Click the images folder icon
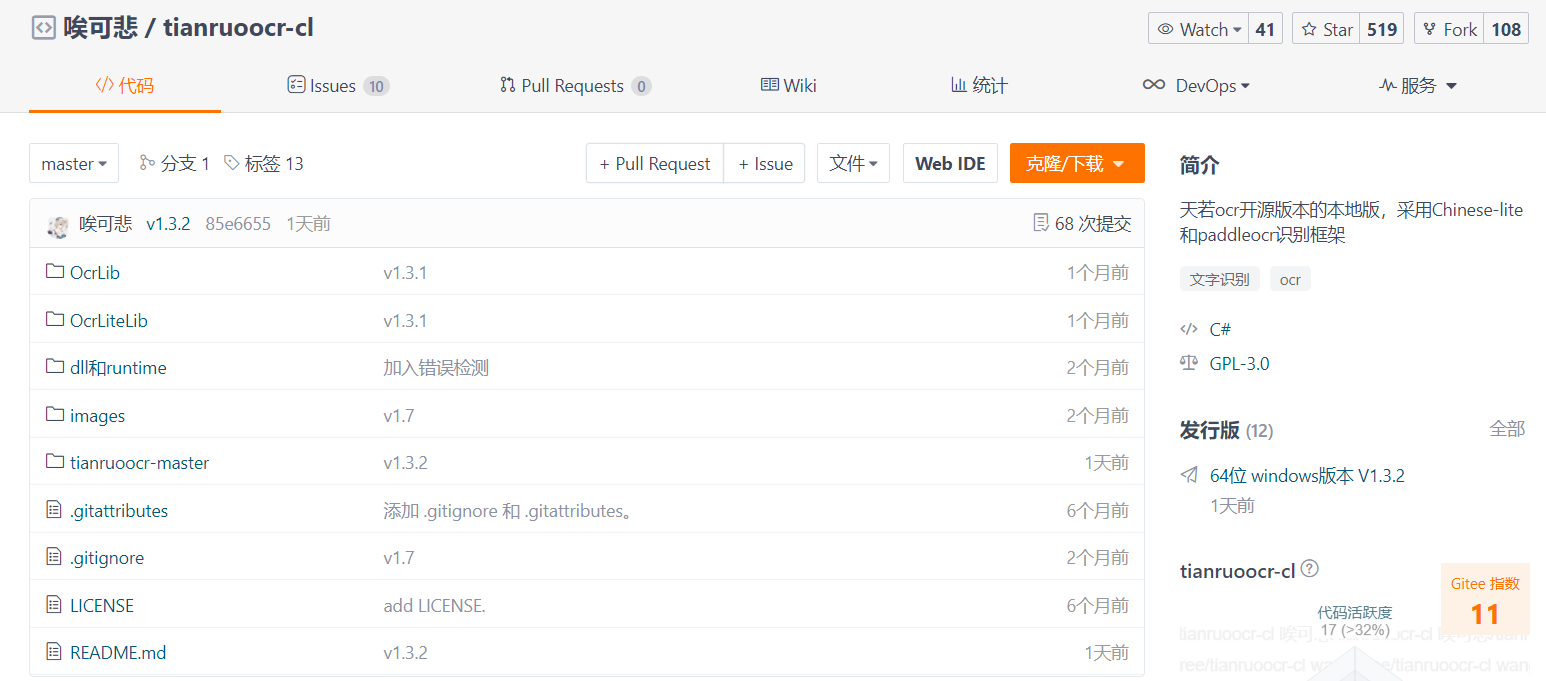Viewport: 1546px width, 681px height. [x=55, y=415]
